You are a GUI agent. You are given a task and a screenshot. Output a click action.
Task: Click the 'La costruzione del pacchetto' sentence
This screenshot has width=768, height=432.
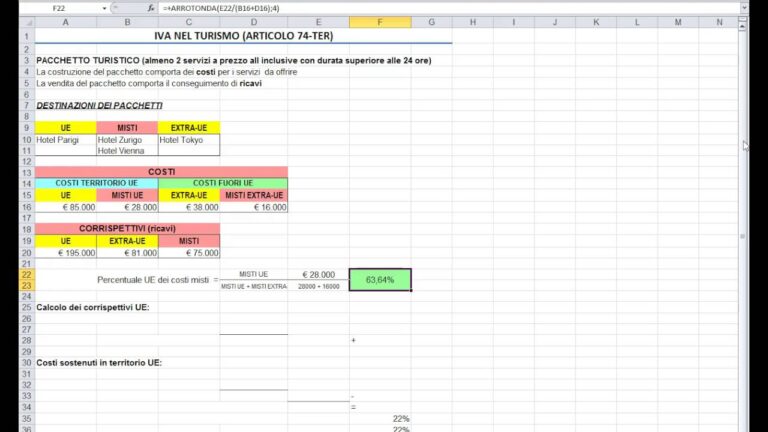coord(167,72)
